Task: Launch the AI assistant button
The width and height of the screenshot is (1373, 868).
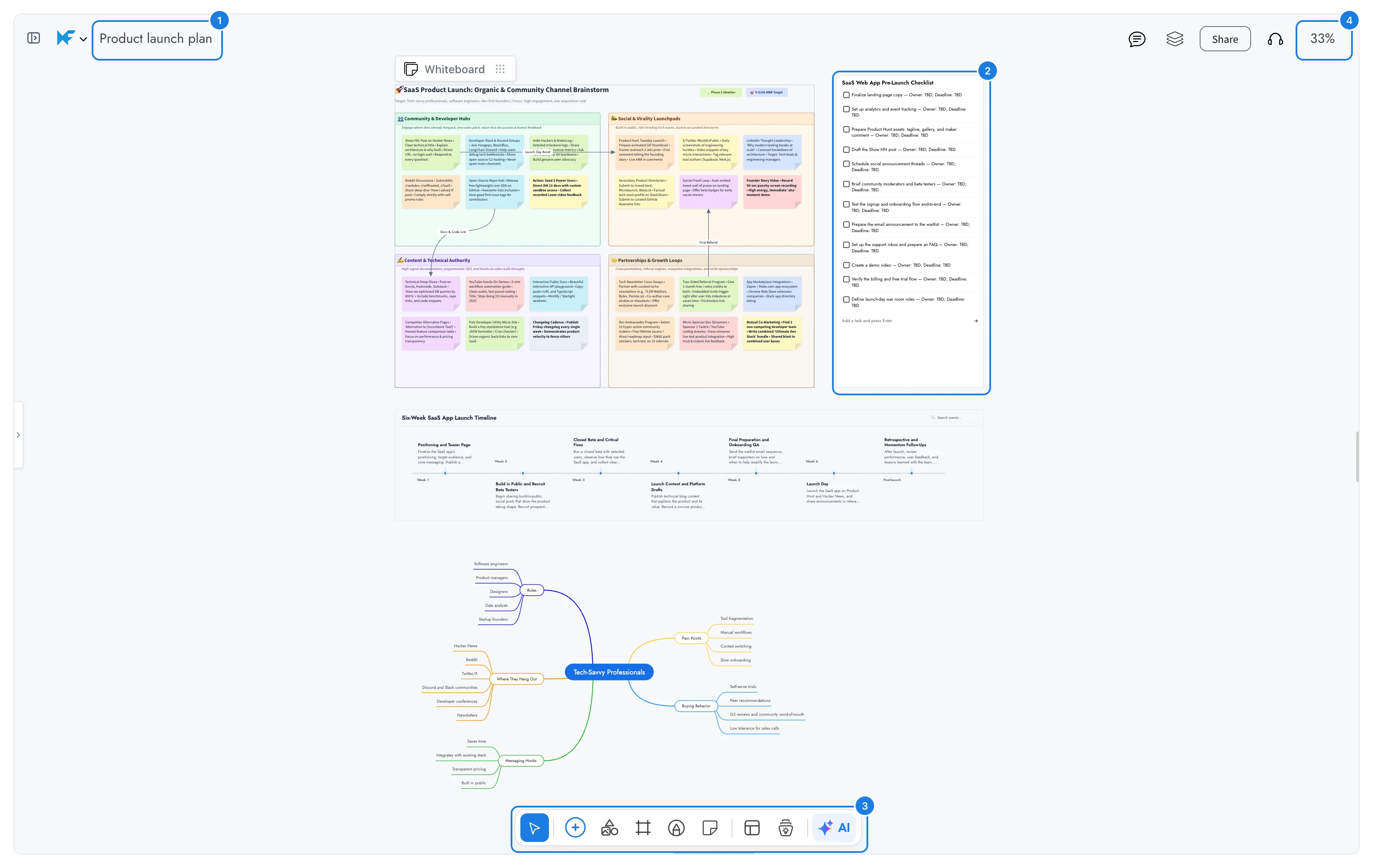Action: click(x=834, y=828)
